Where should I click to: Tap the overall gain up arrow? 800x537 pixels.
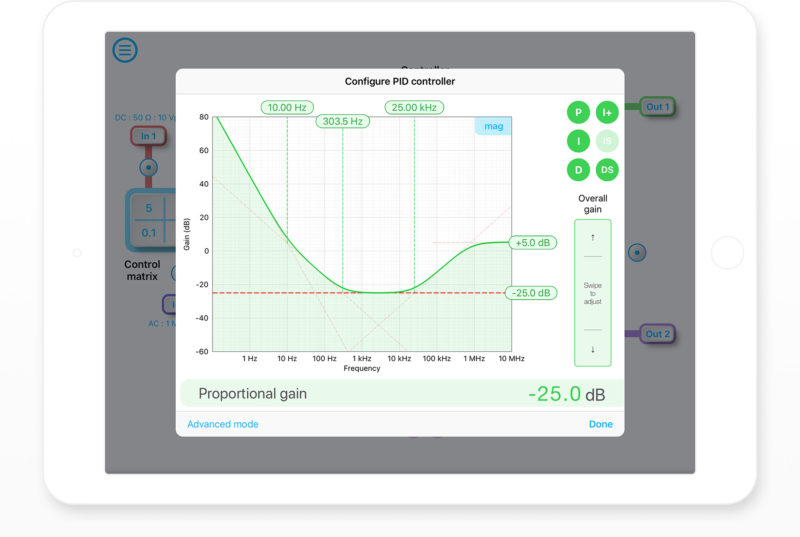point(592,237)
